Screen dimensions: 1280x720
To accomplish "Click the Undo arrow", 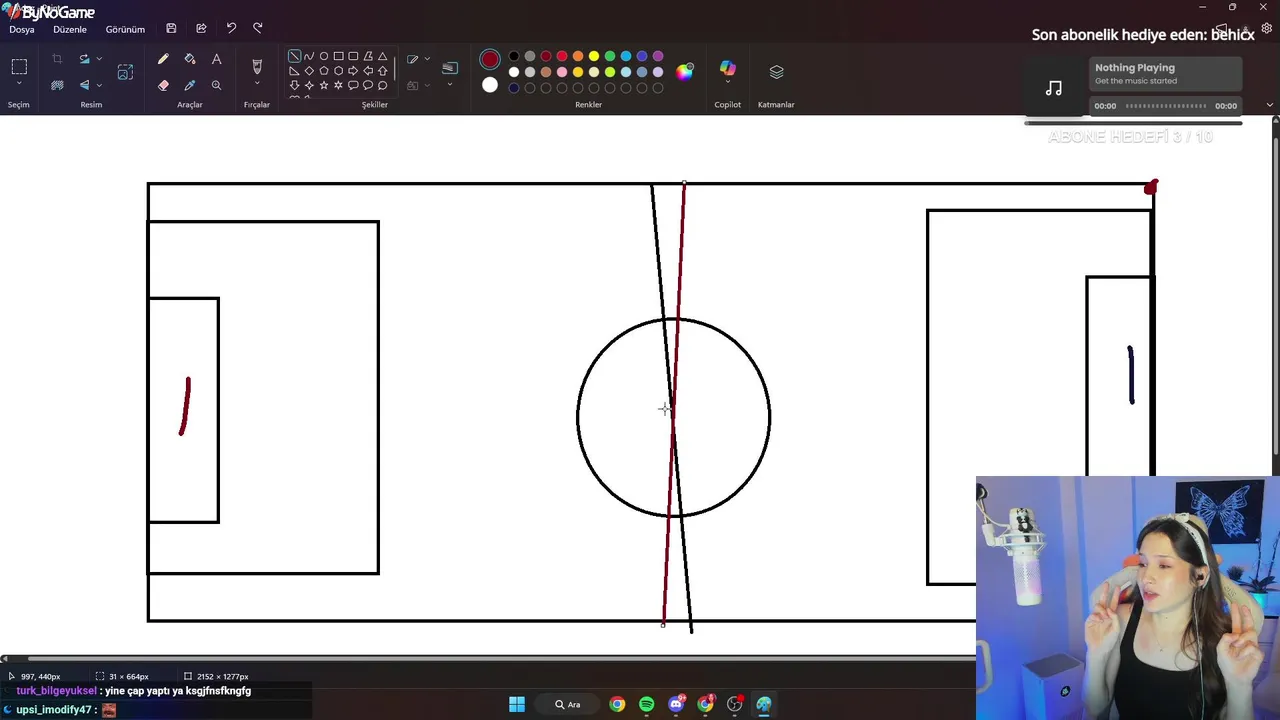I will click(231, 29).
